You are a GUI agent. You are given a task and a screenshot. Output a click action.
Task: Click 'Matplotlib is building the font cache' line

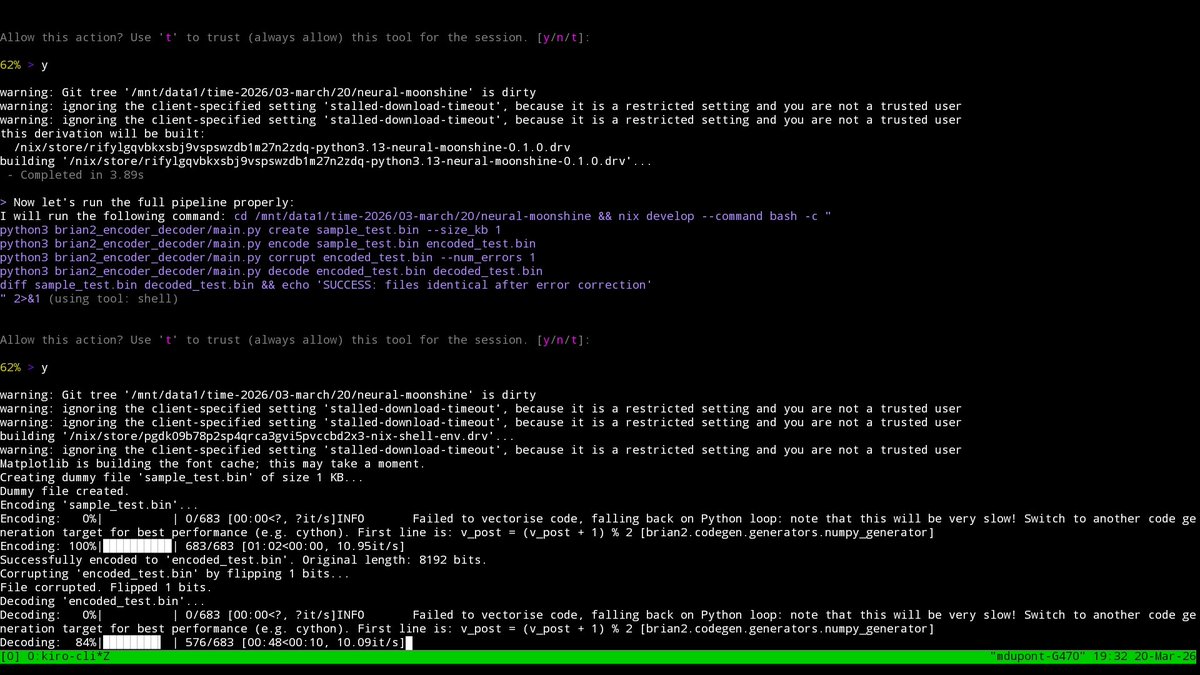213,465
